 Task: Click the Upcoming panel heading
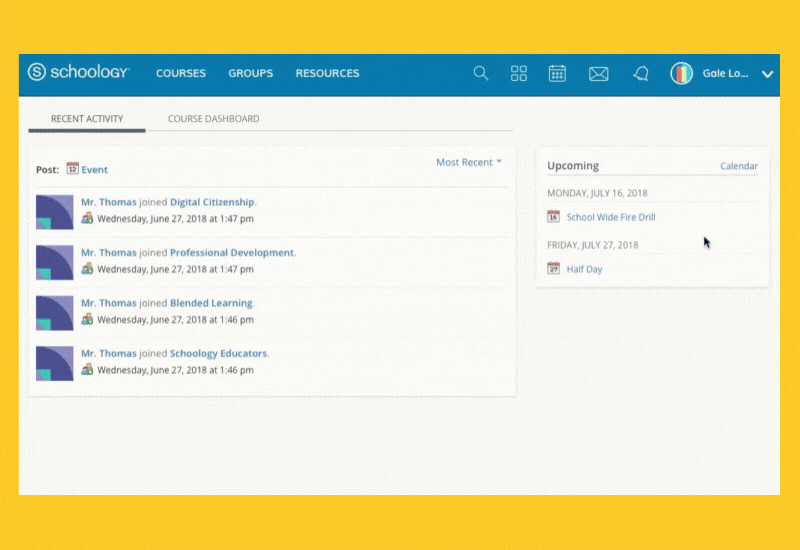[573, 166]
